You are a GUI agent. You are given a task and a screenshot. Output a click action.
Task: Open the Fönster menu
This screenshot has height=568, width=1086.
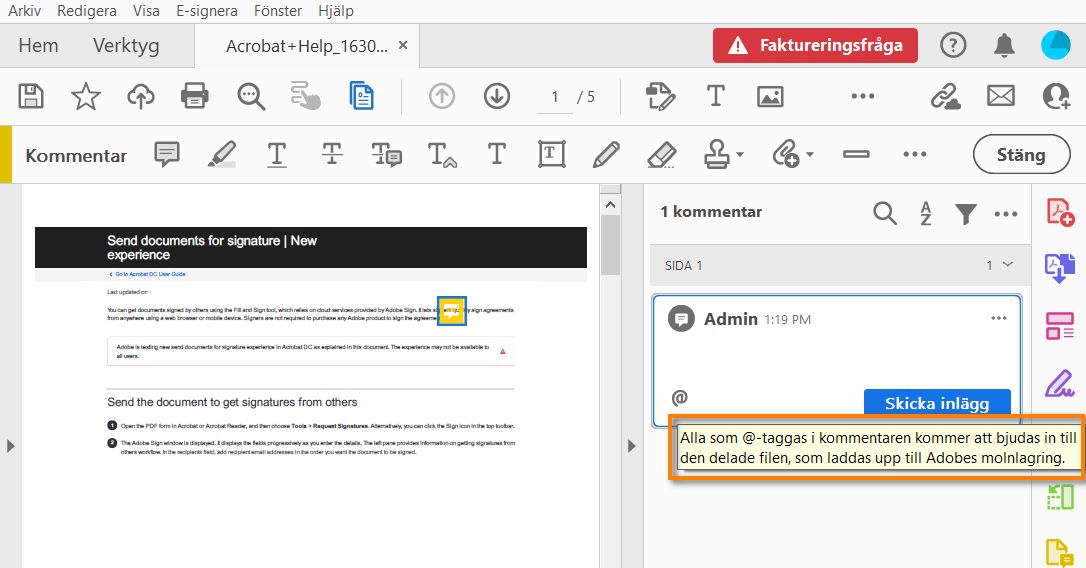point(278,11)
